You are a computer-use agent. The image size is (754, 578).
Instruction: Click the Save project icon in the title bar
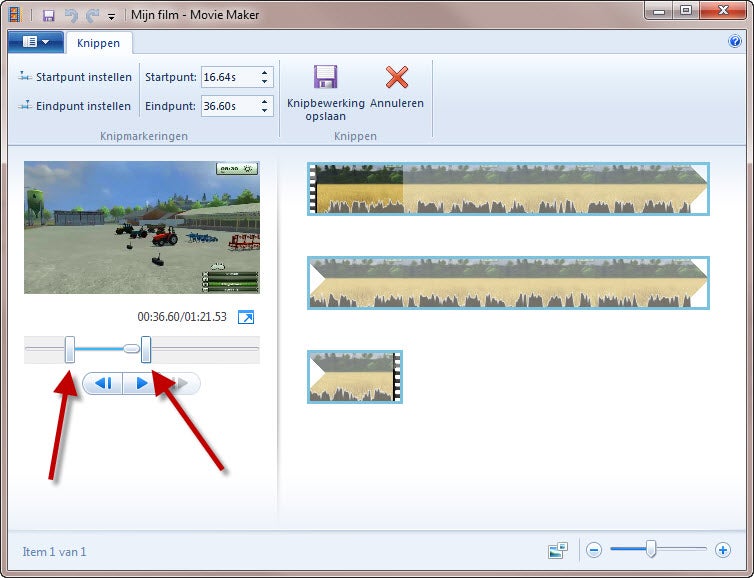point(49,15)
